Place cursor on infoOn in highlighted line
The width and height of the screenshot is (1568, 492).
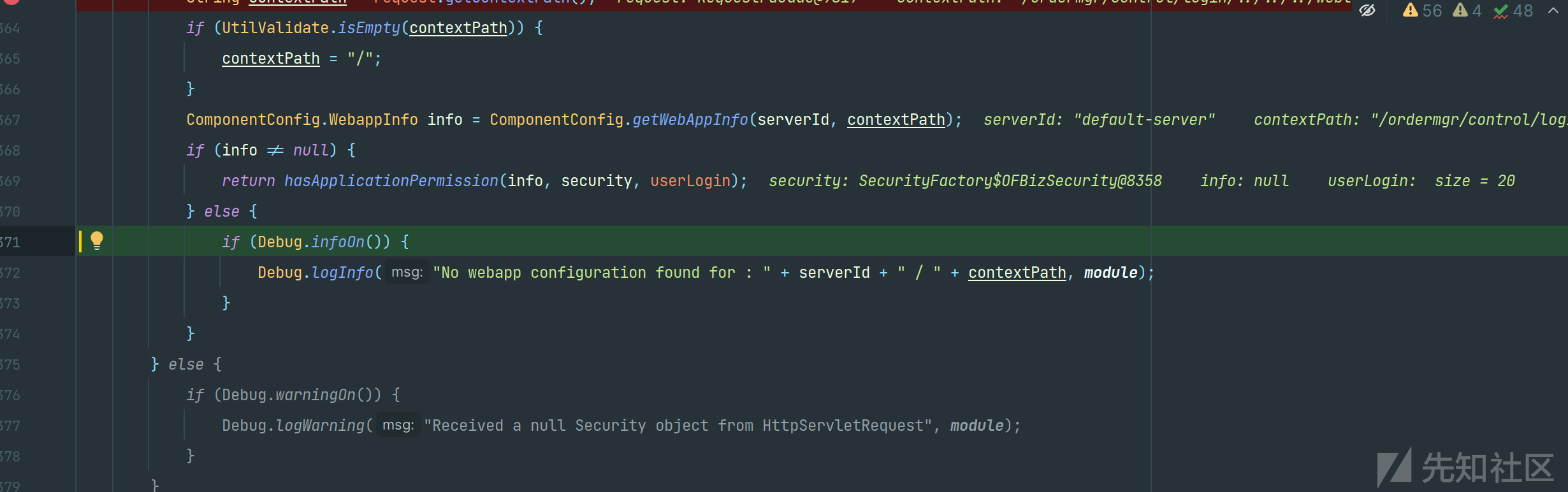[x=338, y=242]
